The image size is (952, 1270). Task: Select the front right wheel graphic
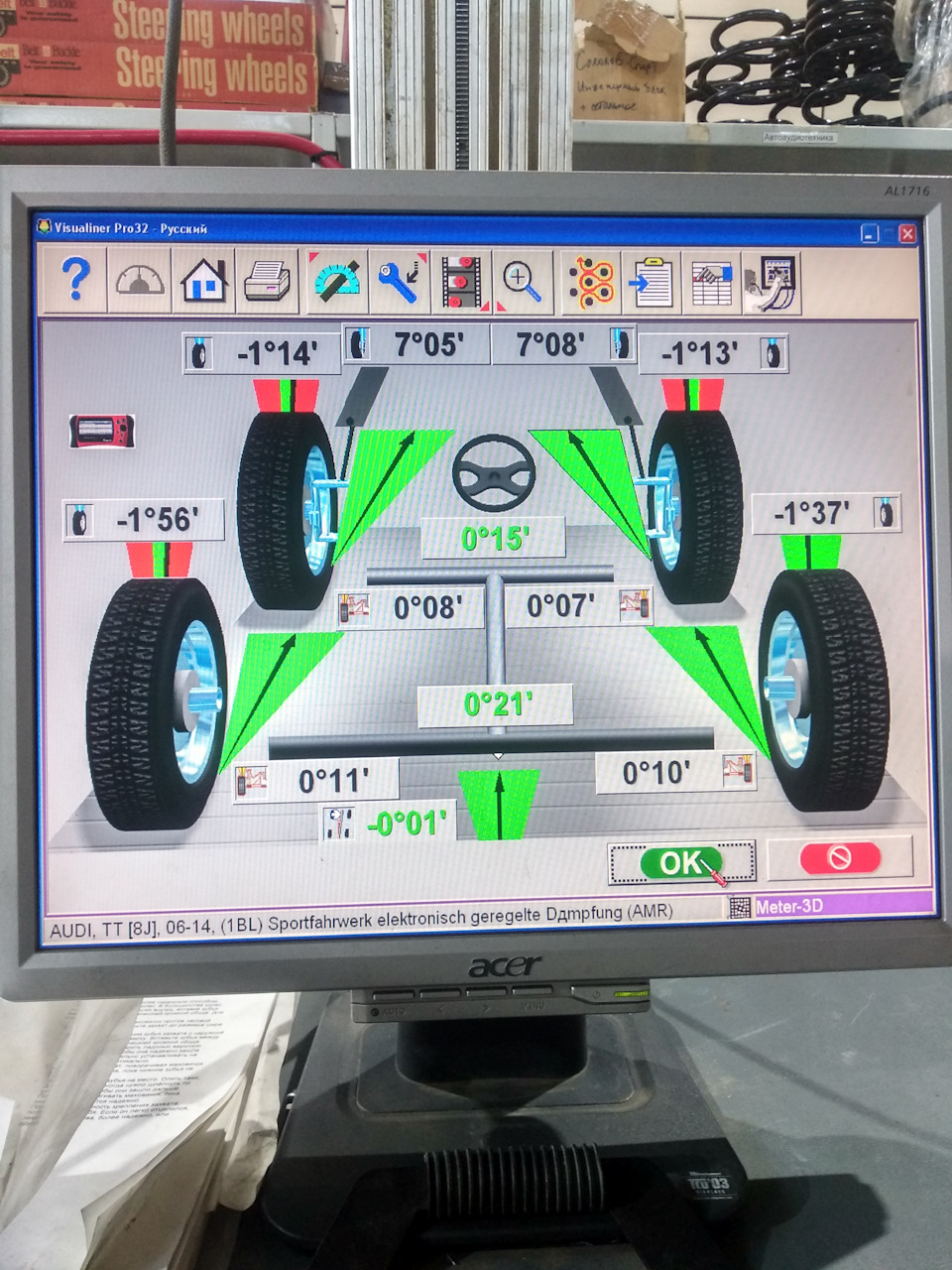[693, 505]
